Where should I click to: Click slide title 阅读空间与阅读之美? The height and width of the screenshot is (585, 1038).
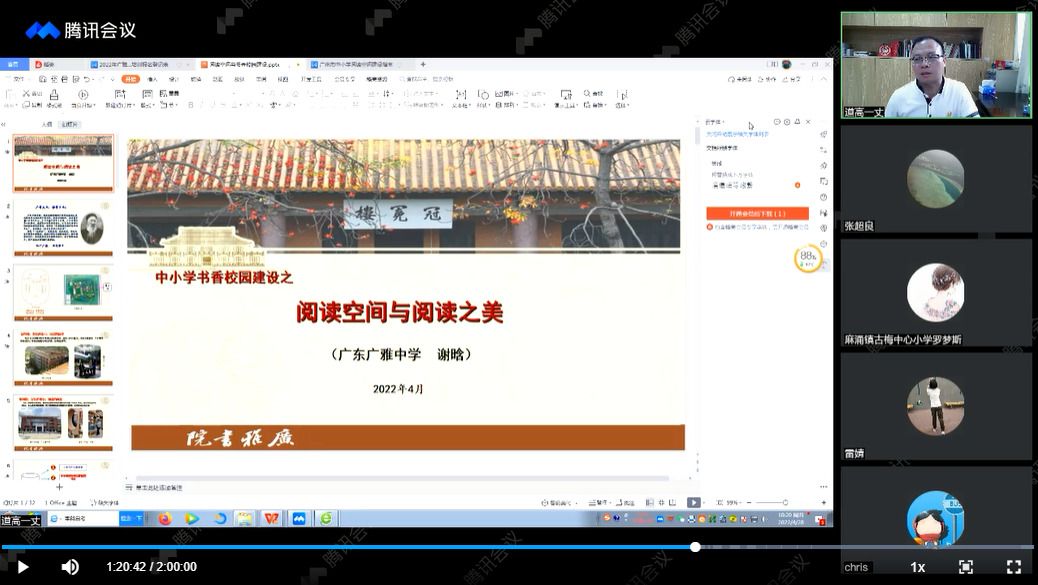[x=400, y=313]
